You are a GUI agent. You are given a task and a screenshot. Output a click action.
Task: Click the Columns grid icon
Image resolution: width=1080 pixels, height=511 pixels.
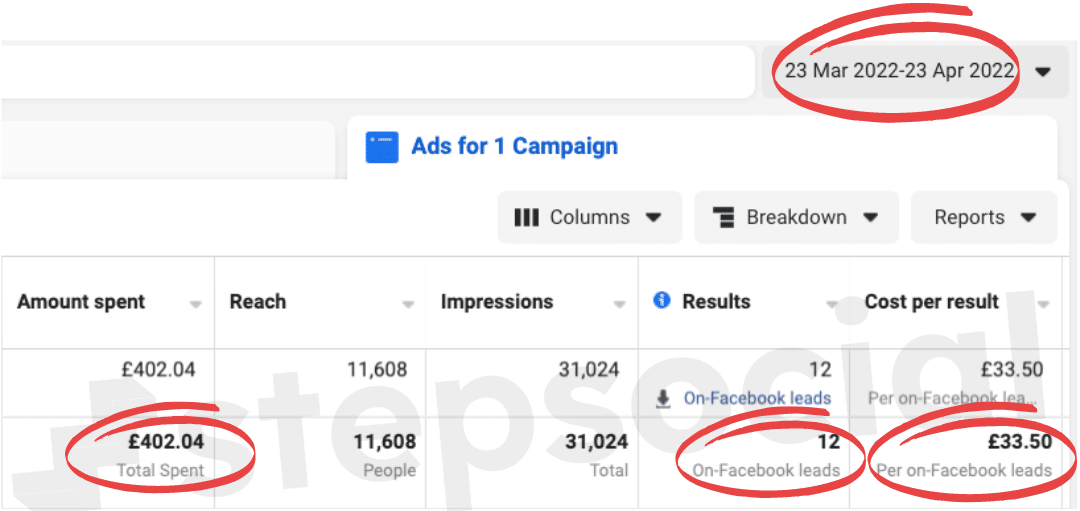527,217
